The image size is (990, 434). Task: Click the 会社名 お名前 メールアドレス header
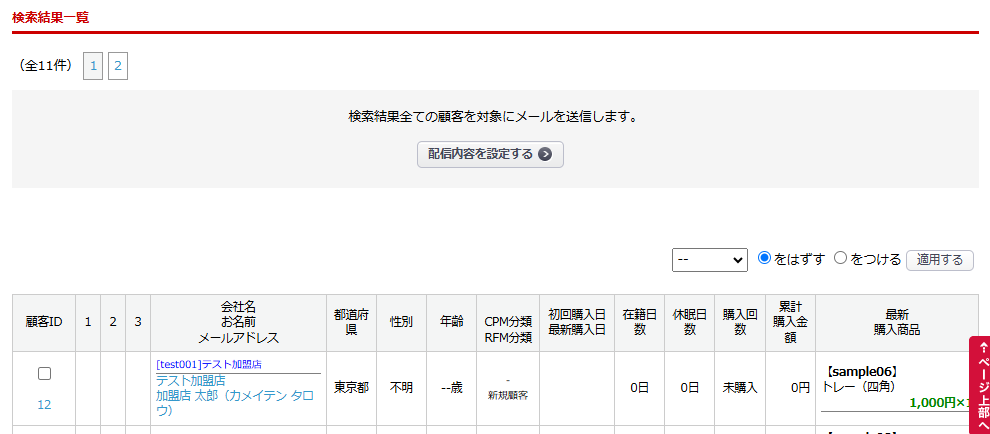[238, 322]
